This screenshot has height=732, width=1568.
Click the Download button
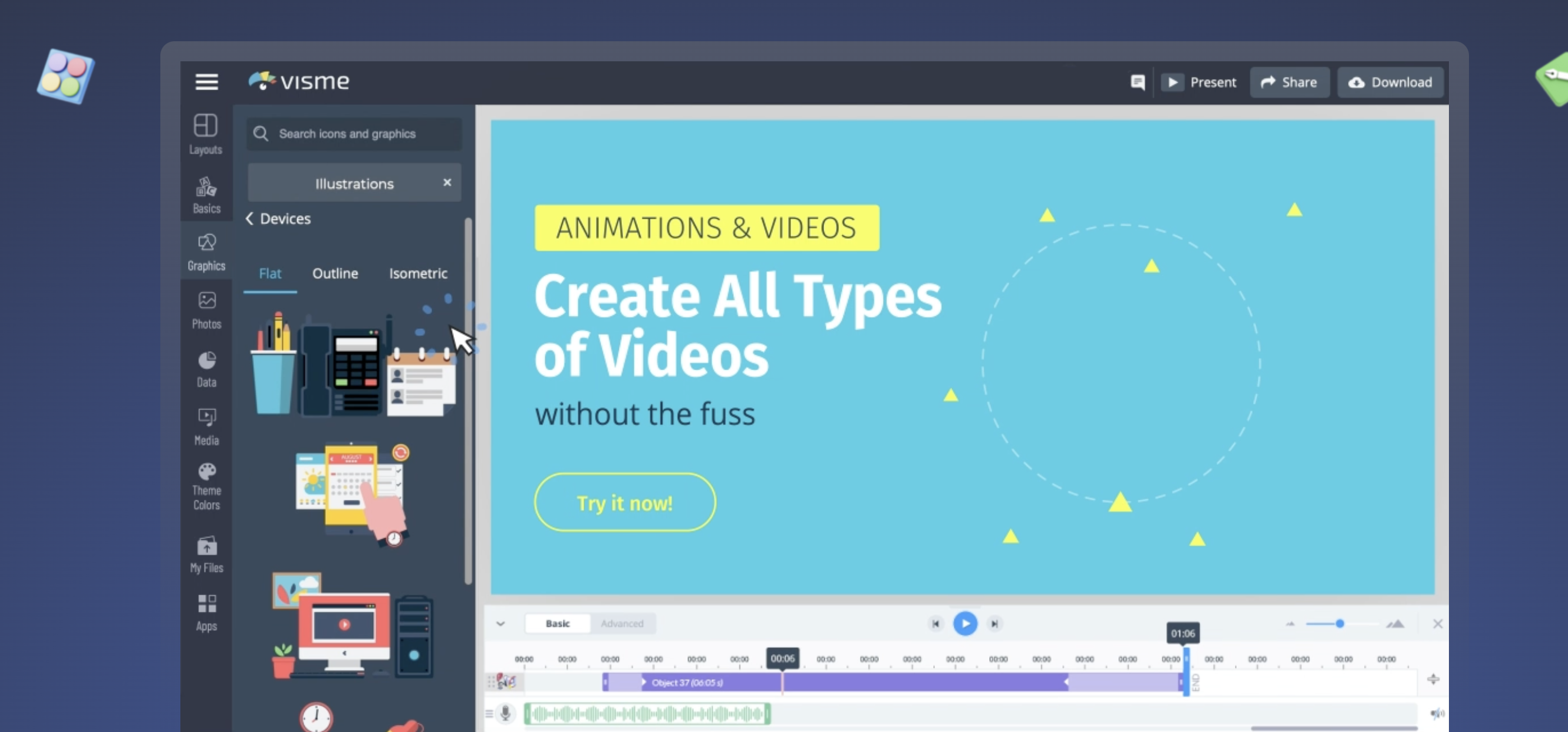click(1390, 82)
